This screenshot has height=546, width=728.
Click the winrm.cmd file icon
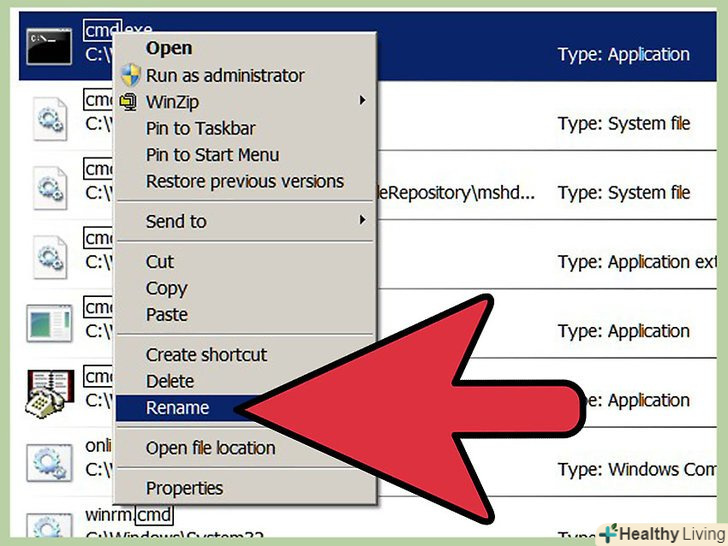[x=49, y=525]
